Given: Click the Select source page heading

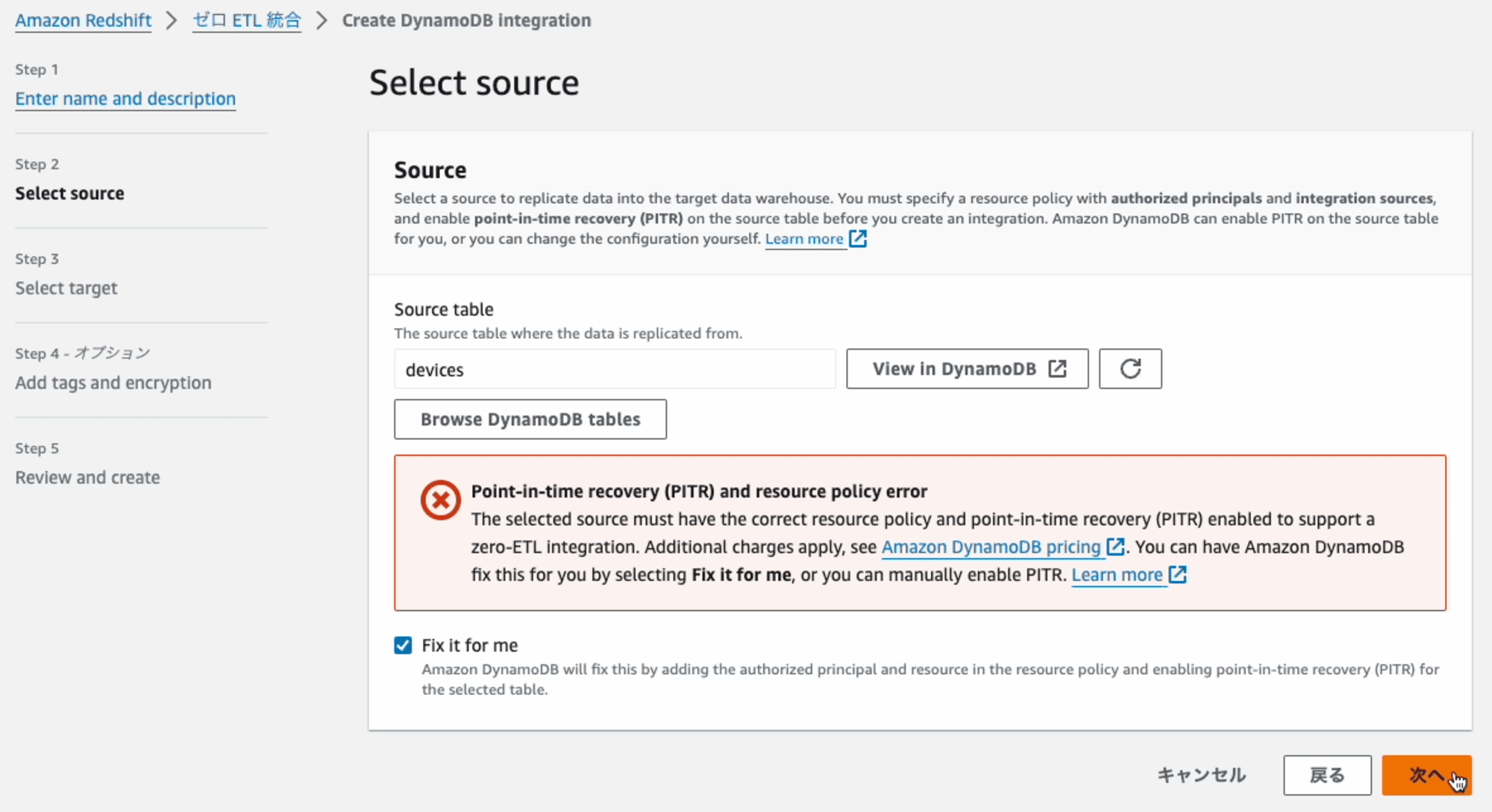Looking at the screenshot, I should click(x=474, y=82).
